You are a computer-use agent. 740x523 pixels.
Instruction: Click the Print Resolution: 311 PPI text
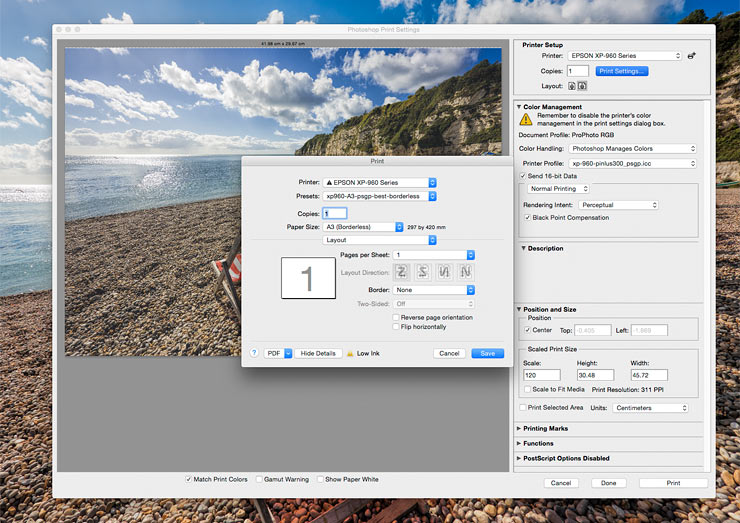[x=628, y=389]
